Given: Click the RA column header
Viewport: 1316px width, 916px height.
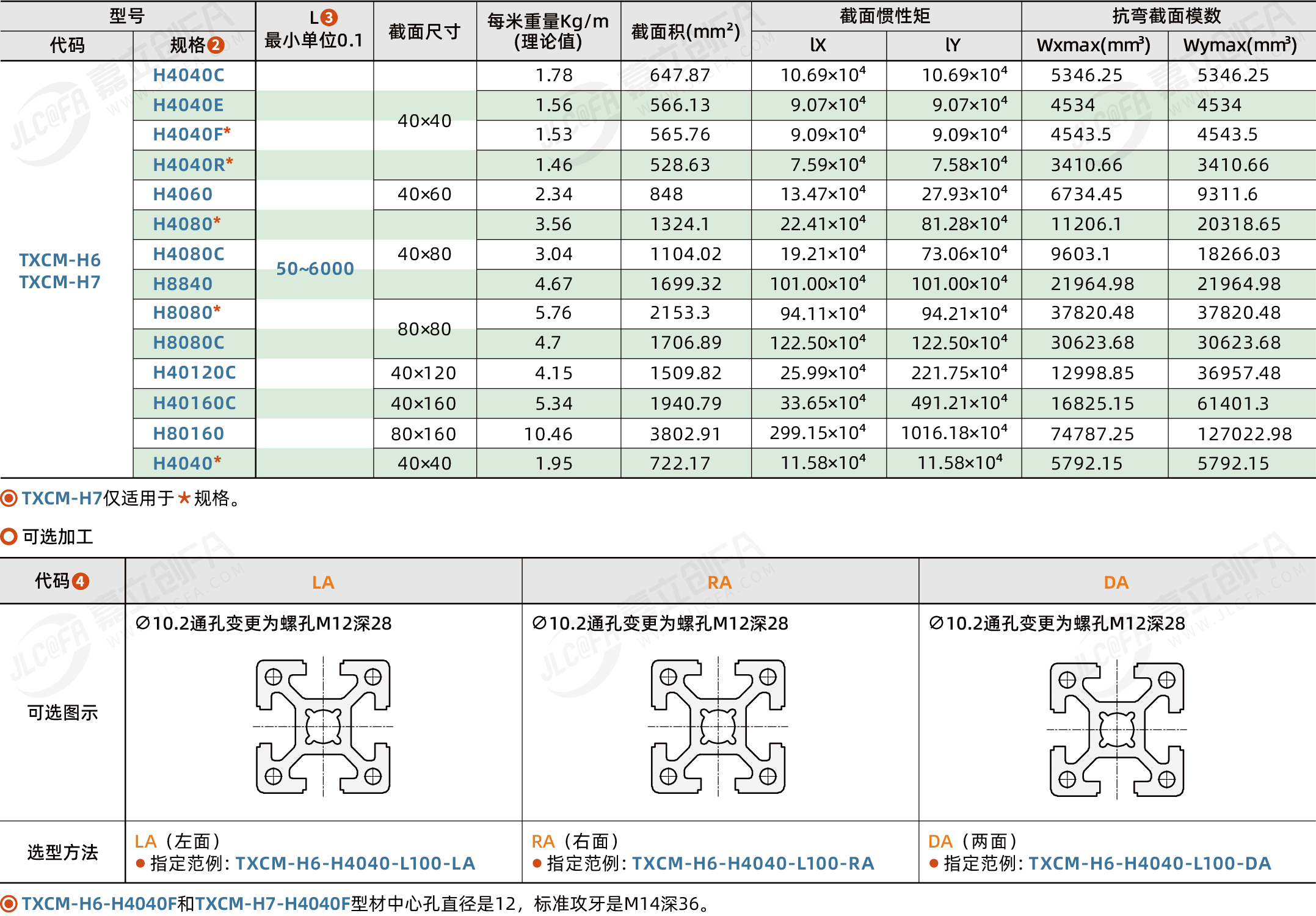Looking at the screenshot, I should tap(719, 583).
